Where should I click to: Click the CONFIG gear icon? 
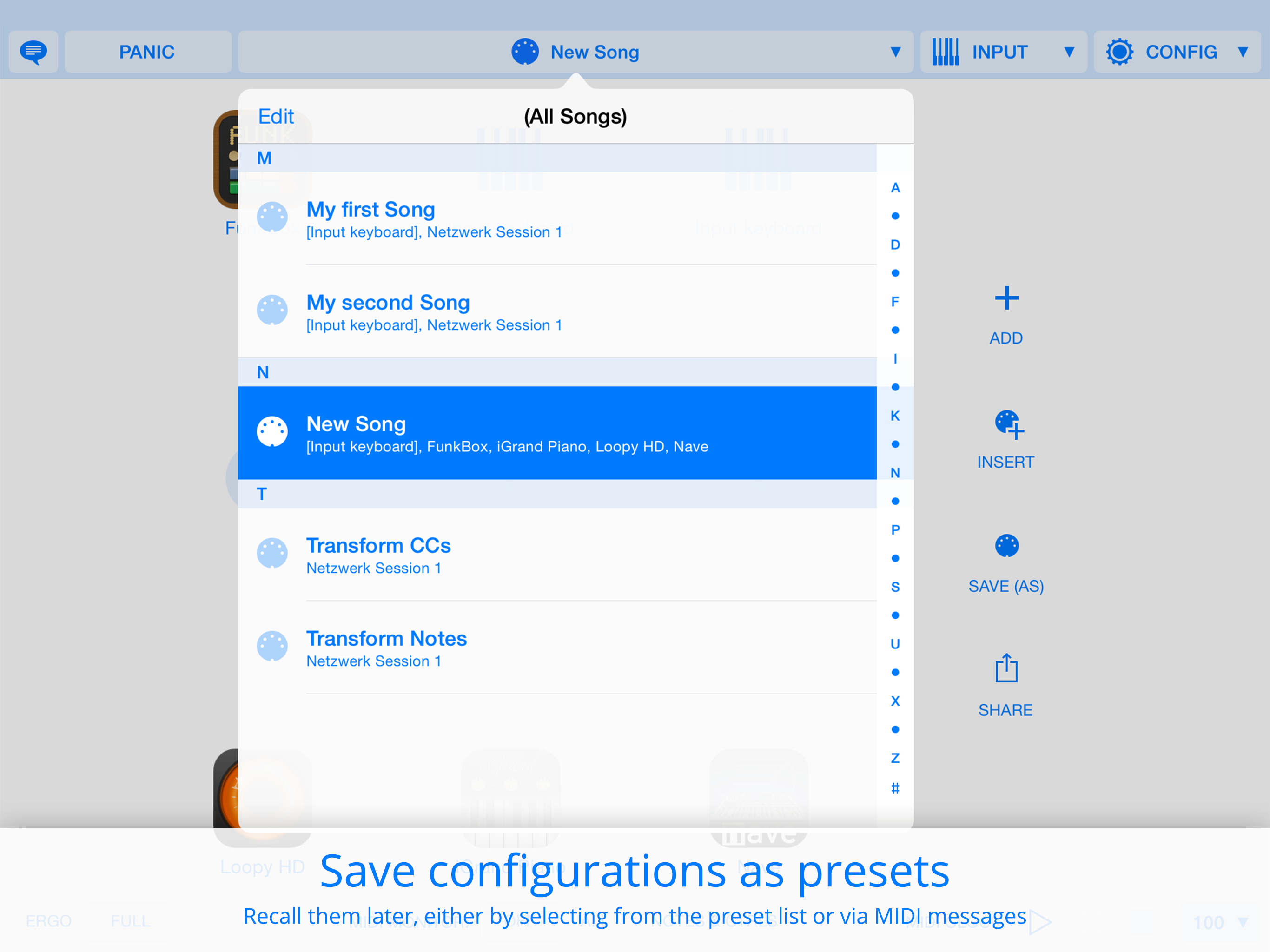pos(1119,52)
